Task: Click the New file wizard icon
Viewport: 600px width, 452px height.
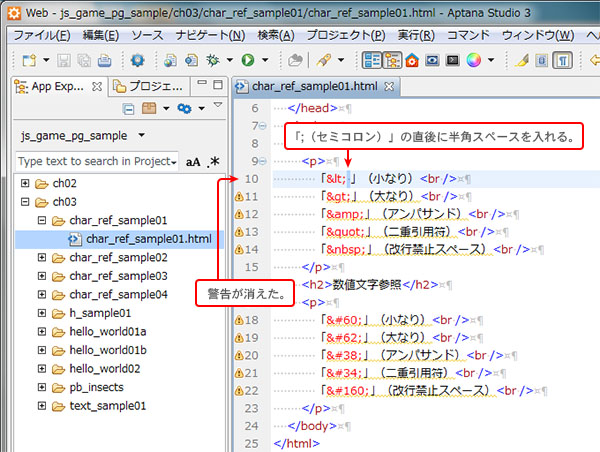Action: 29,60
